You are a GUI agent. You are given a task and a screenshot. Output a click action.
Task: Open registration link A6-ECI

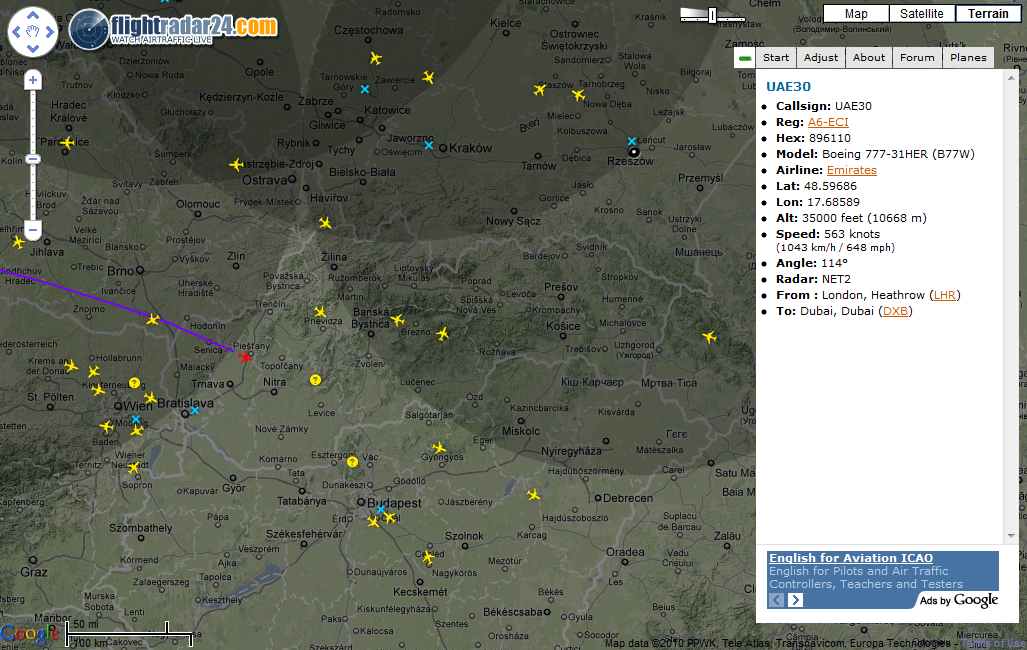828,122
